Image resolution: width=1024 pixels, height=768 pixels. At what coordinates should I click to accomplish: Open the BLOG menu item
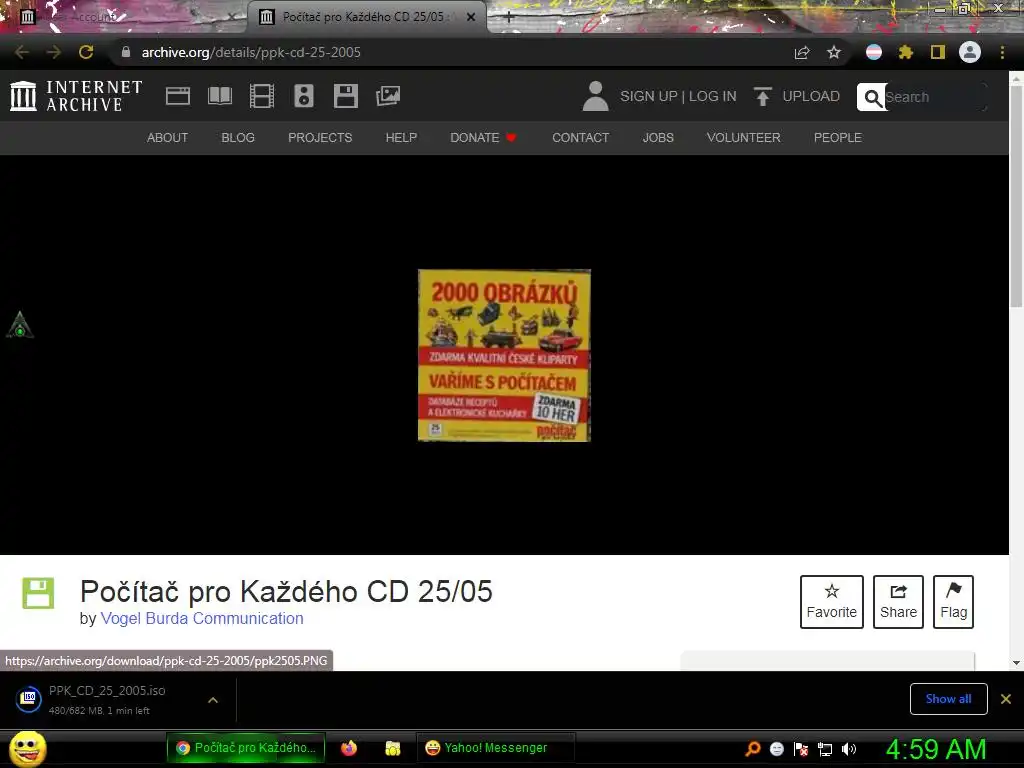238,138
